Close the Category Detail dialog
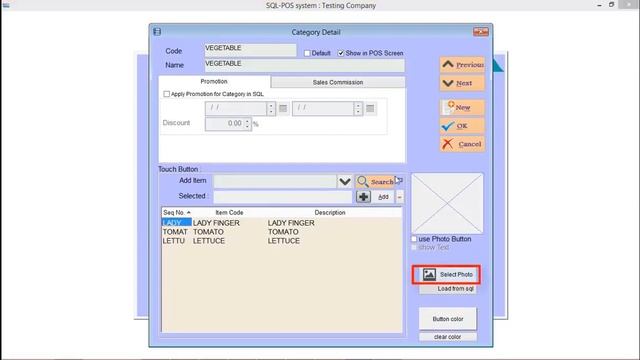This screenshot has width=640, height=360. click(480, 32)
